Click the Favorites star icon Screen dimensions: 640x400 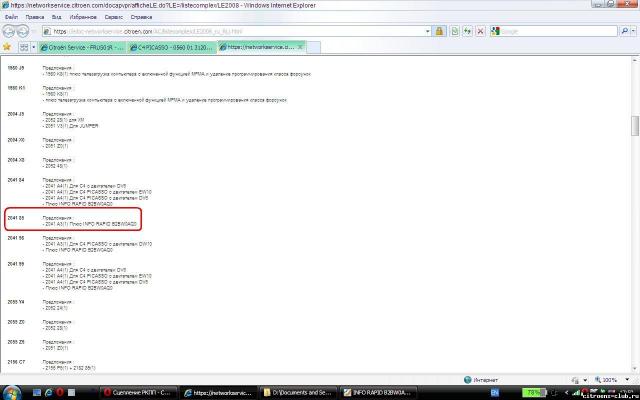[x=8, y=47]
